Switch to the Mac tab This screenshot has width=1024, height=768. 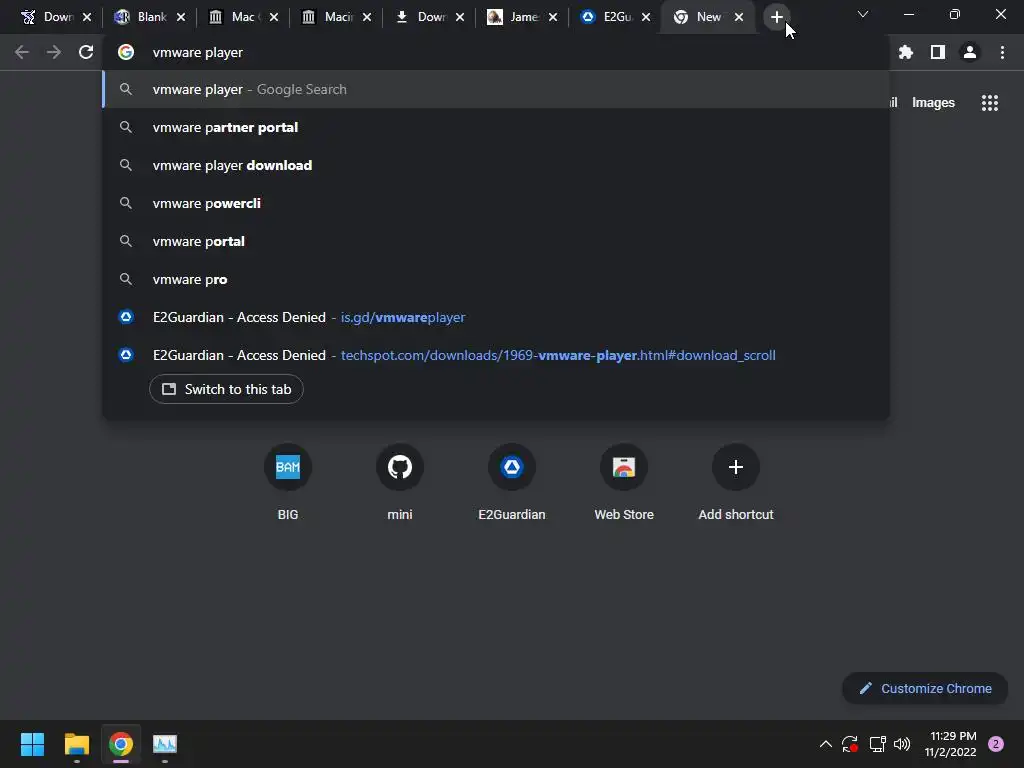click(243, 17)
